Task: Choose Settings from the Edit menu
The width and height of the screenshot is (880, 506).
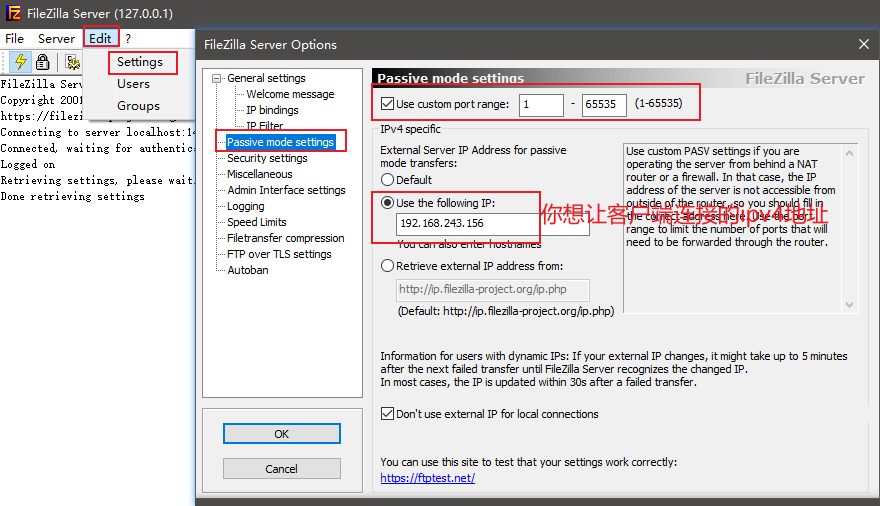Action: coord(140,62)
